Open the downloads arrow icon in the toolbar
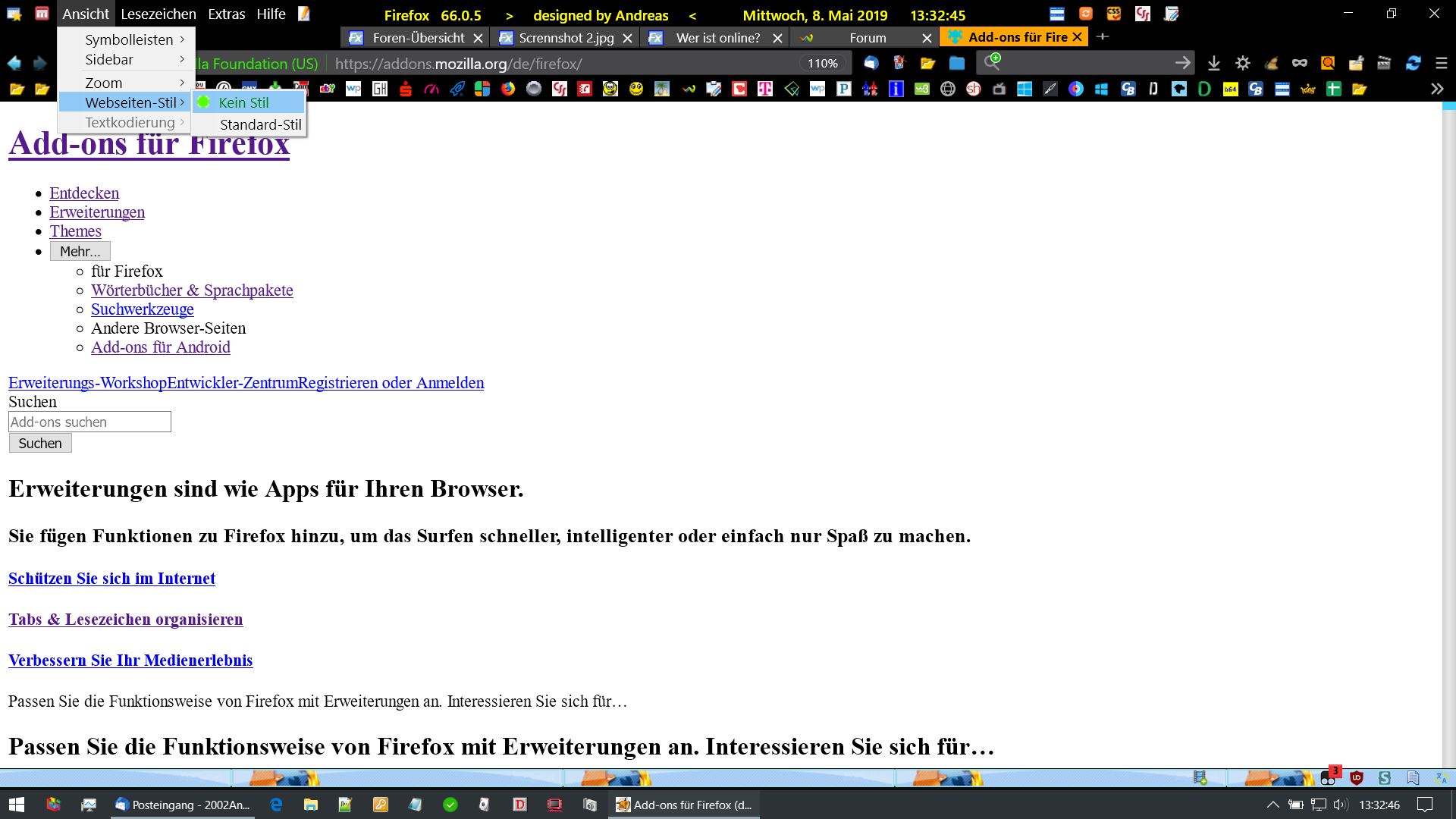The image size is (1456, 819). coord(1214,64)
